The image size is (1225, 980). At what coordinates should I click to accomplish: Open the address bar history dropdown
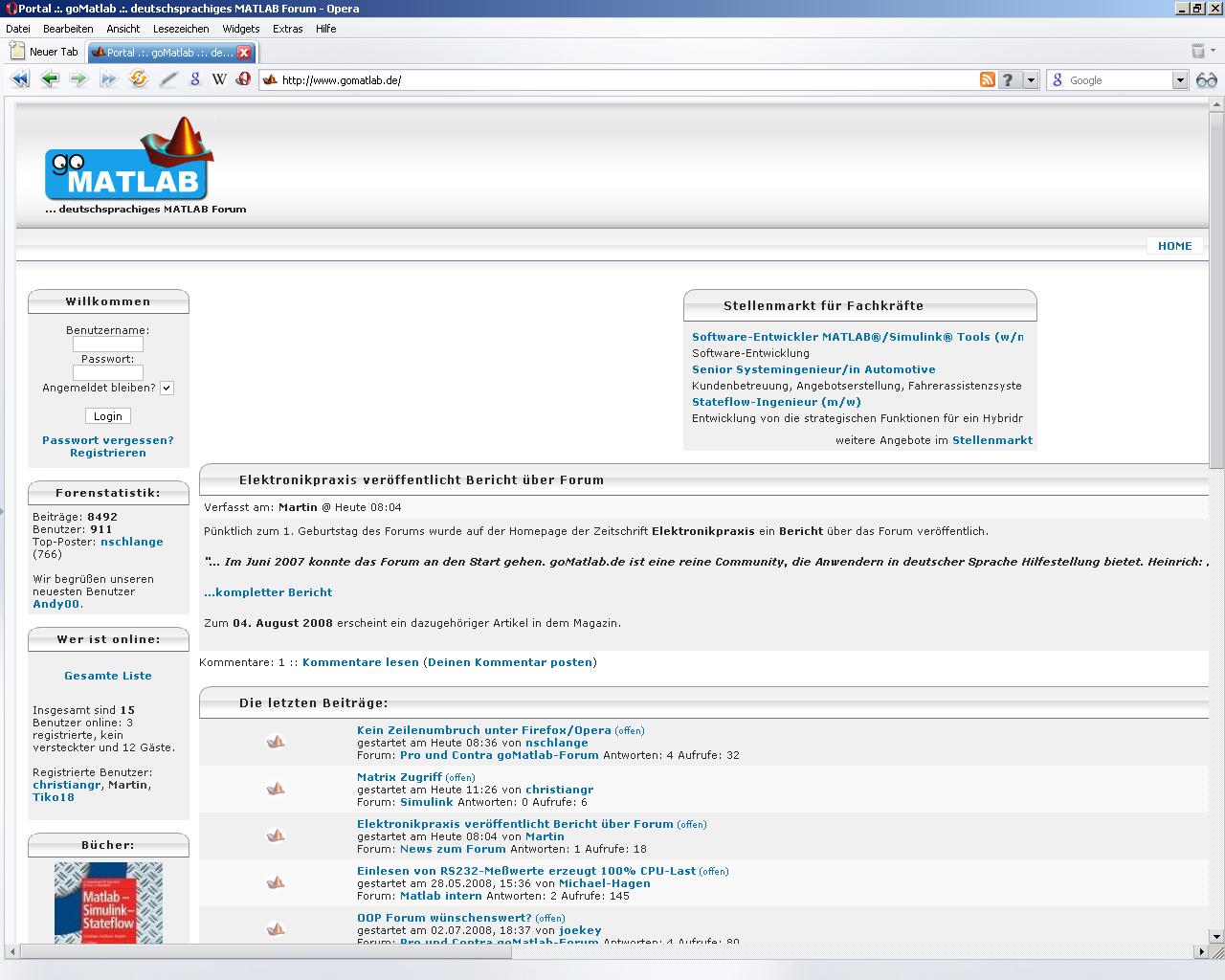pyautogui.click(x=1031, y=80)
